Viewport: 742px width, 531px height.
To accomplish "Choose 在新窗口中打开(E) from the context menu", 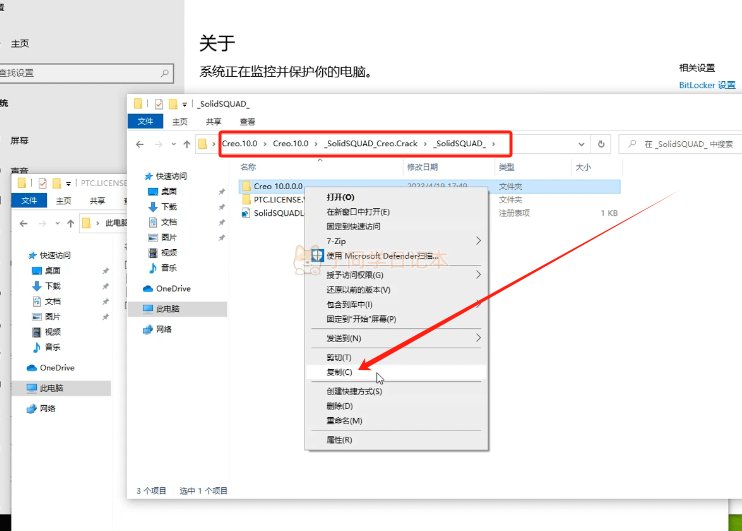I will (397, 212).
